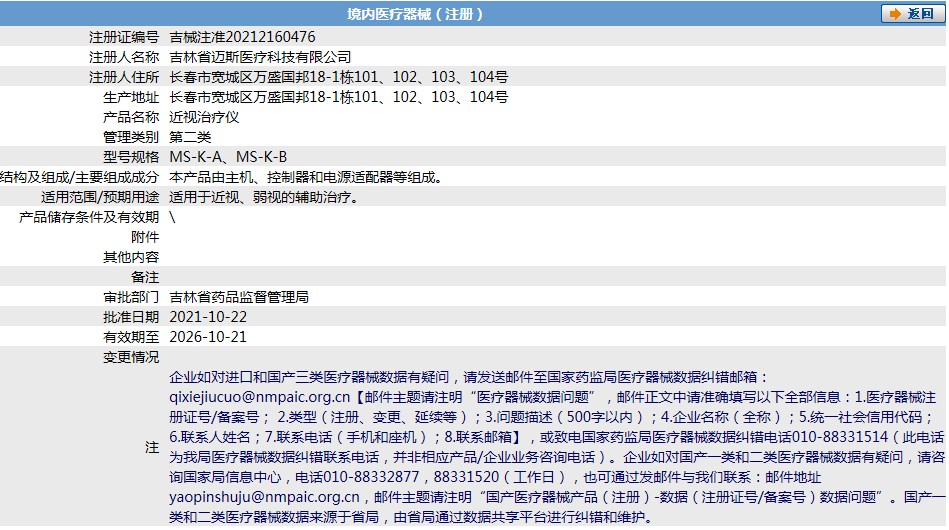
Task: Click management class value 第二类
Action: pyautogui.click(x=190, y=137)
